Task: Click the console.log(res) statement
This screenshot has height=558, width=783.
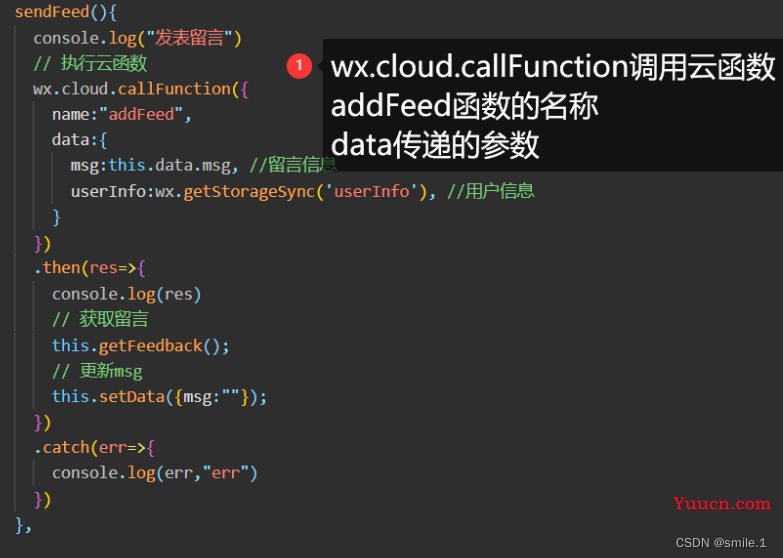Action: point(126,294)
